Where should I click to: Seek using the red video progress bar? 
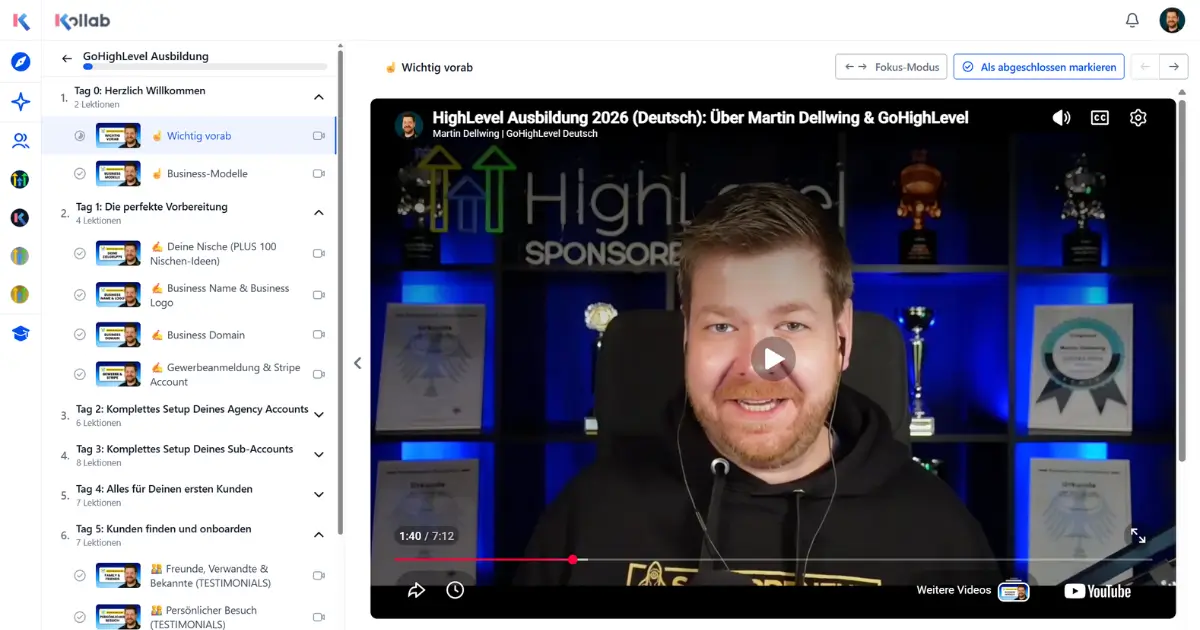coord(483,560)
